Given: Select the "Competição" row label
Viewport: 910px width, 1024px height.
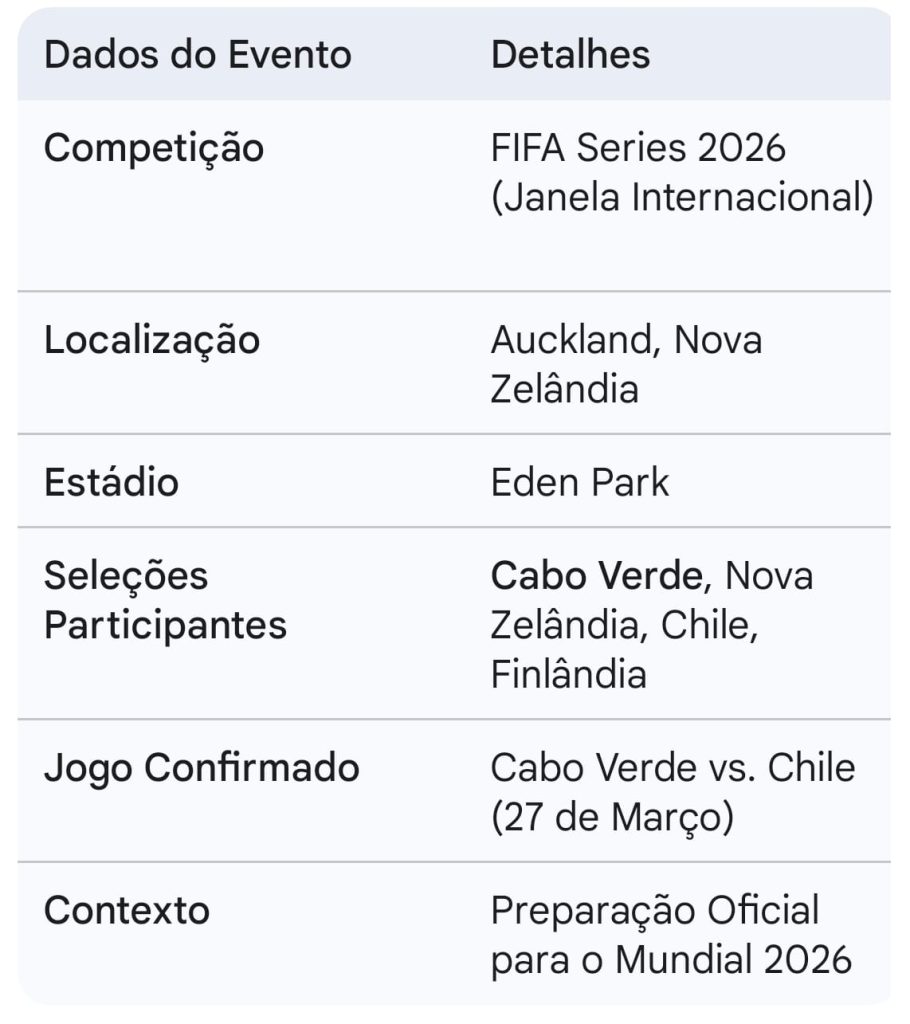Looking at the screenshot, I should (154, 149).
